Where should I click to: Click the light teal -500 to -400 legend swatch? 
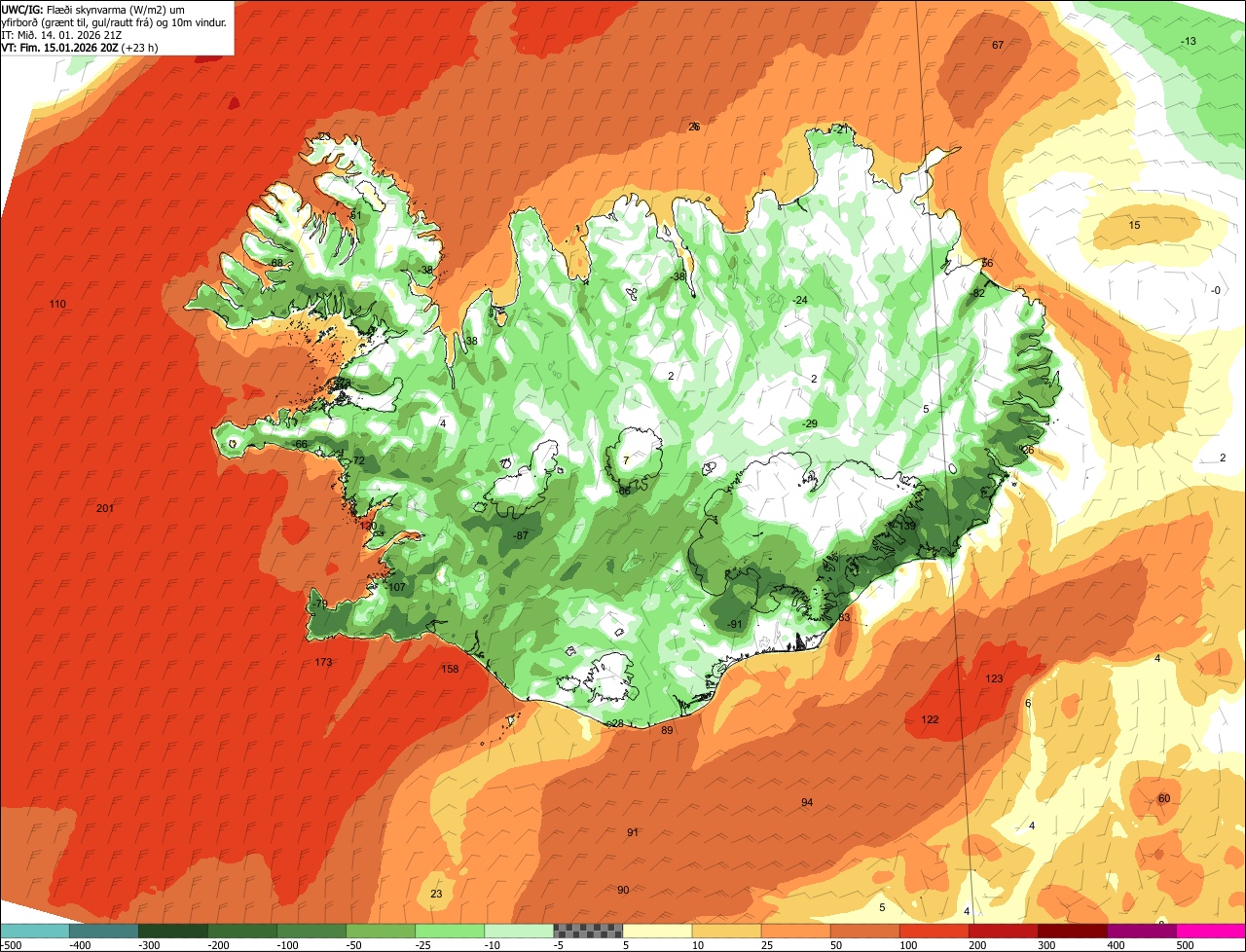(34, 931)
